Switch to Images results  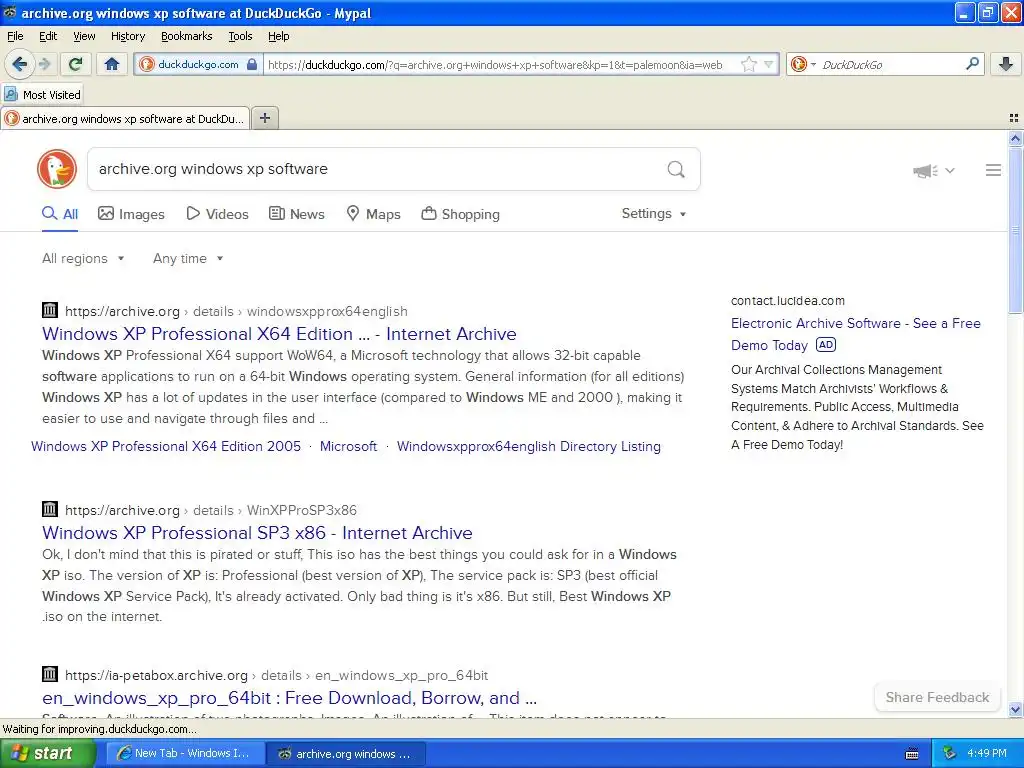pos(131,214)
